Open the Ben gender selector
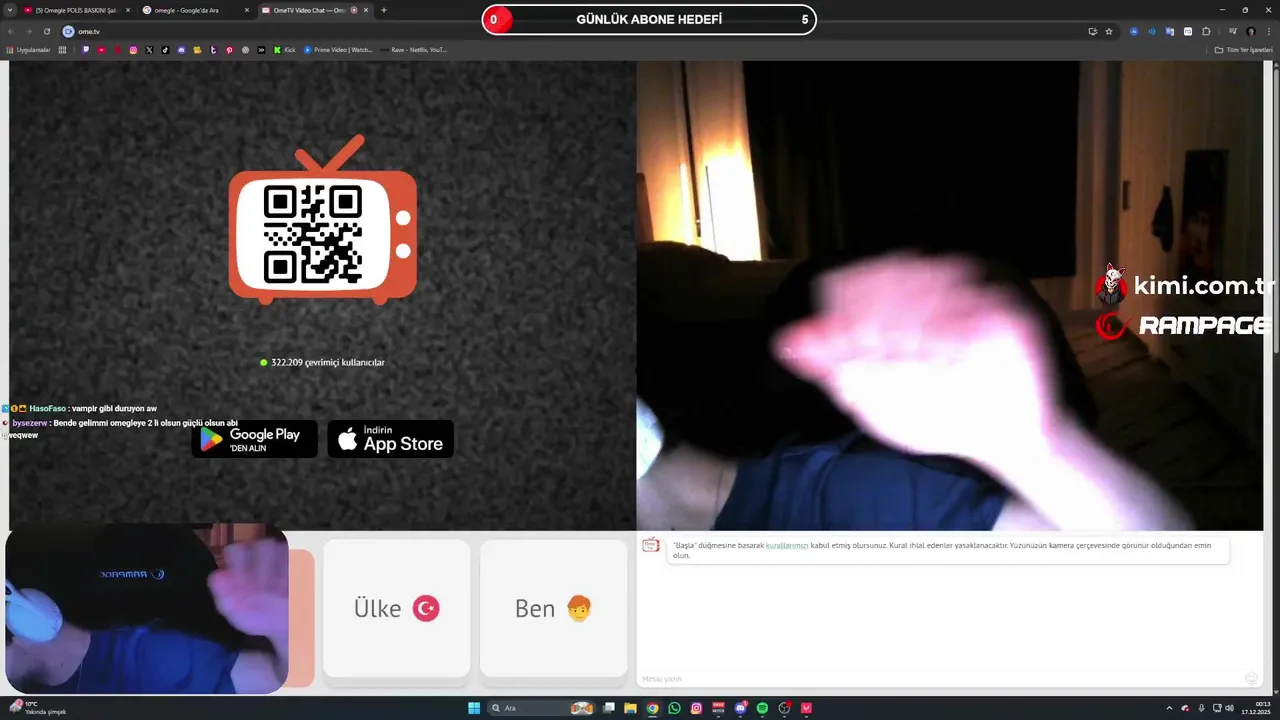Viewport: 1280px width, 720px height. (x=553, y=608)
